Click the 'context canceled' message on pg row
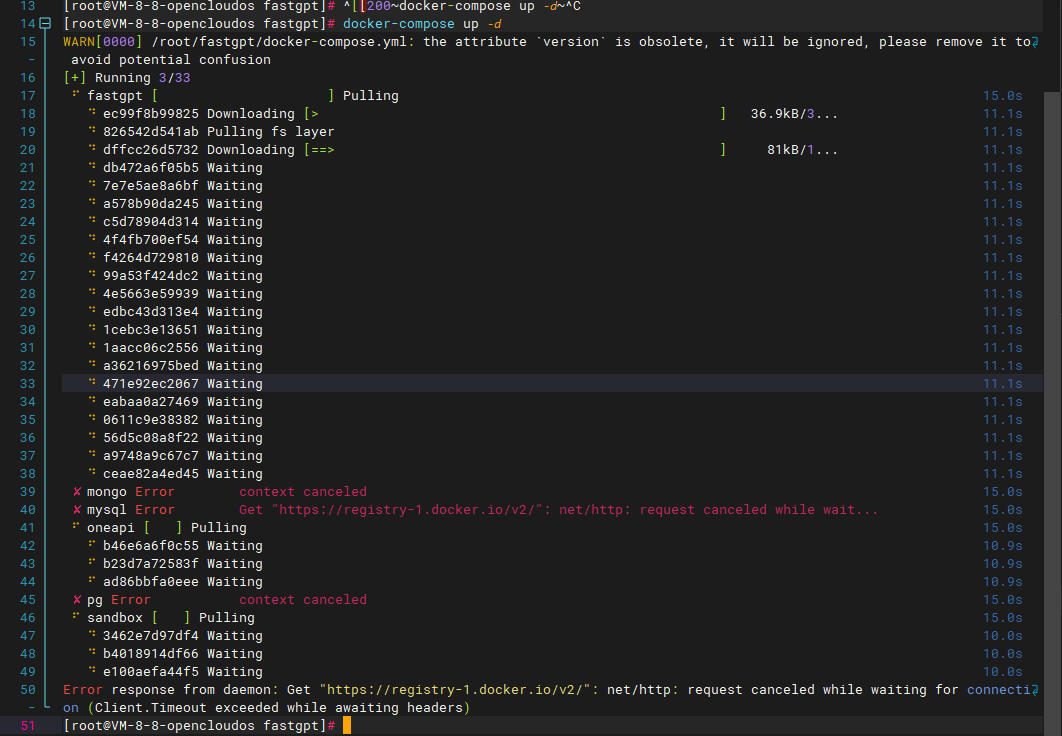This screenshot has height=736, width=1062. tap(303, 599)
